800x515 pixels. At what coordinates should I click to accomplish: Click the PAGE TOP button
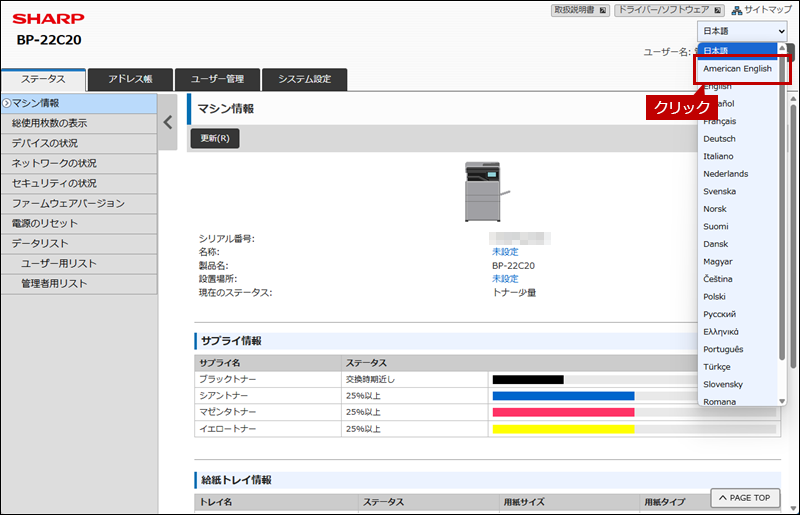click(745, 498)
